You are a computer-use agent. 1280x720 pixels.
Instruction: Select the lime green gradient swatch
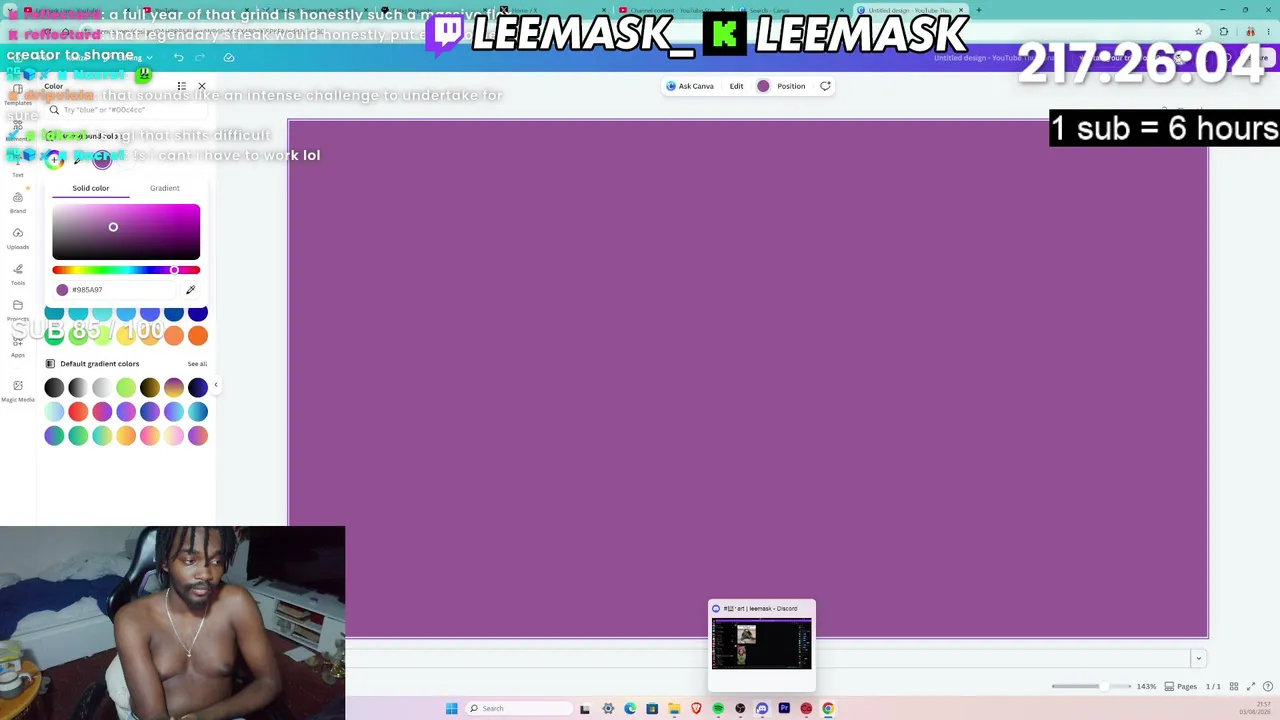point(126,388)
